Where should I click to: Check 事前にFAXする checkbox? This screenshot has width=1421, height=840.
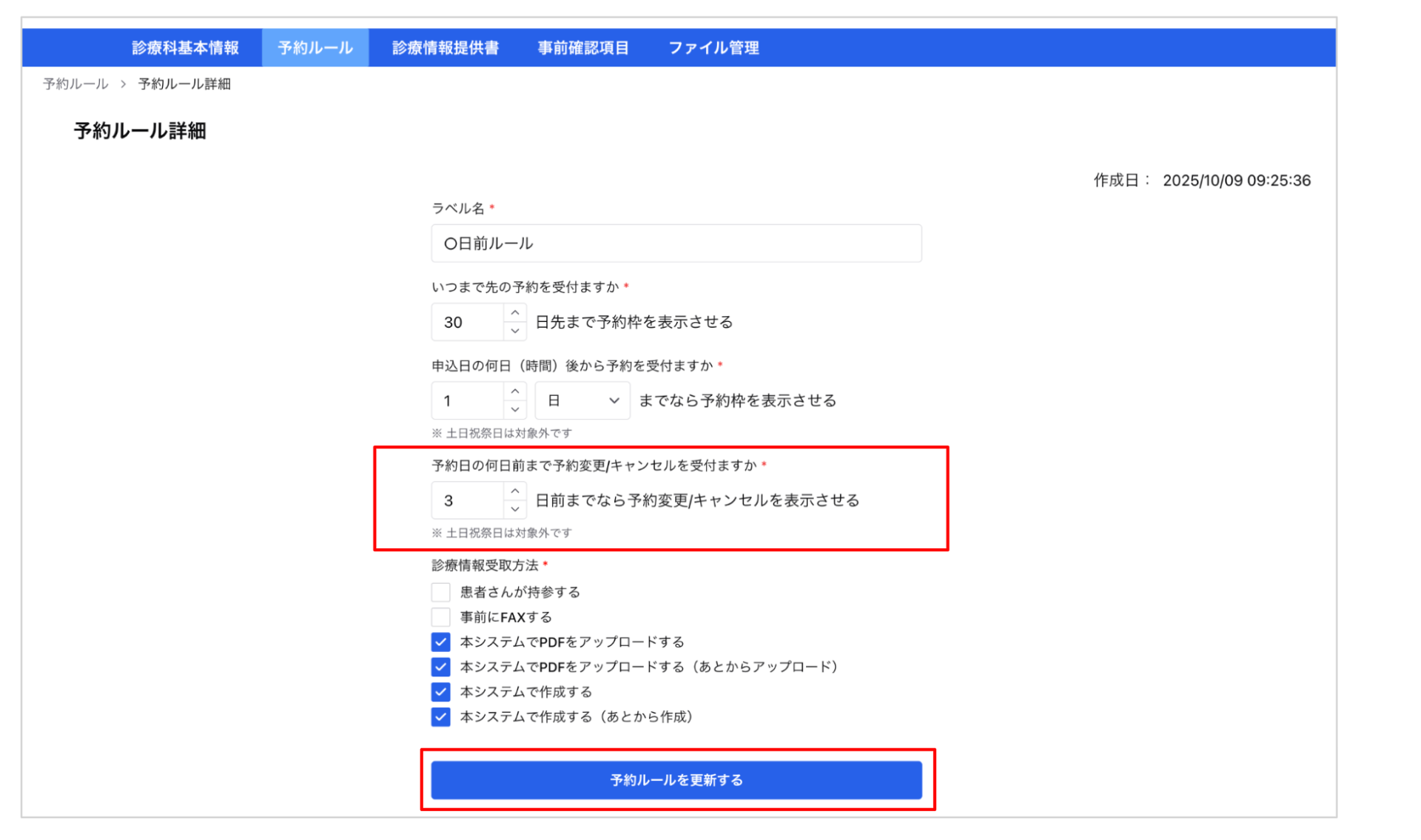click(441, 617)
